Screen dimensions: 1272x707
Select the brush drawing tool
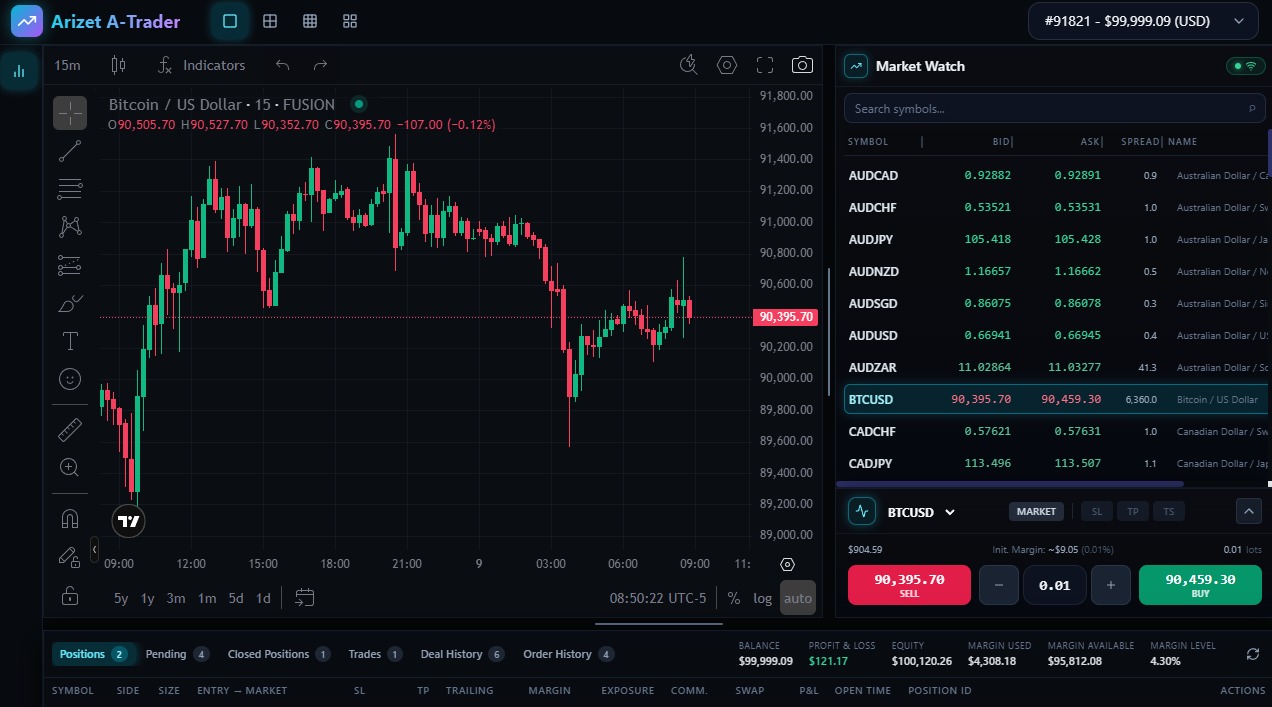pyautogui.click(x=69, y=303)
